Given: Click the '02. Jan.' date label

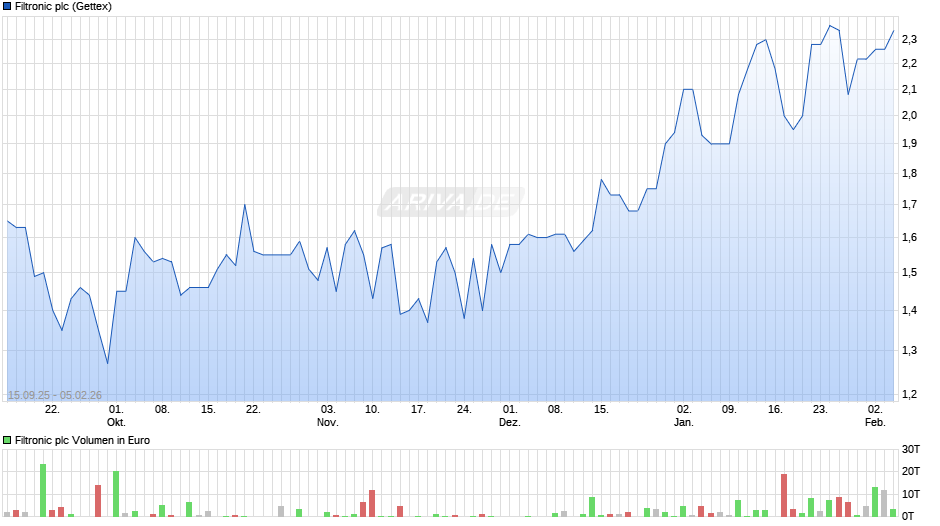Looking at the screenshot, I should point(684,416).
